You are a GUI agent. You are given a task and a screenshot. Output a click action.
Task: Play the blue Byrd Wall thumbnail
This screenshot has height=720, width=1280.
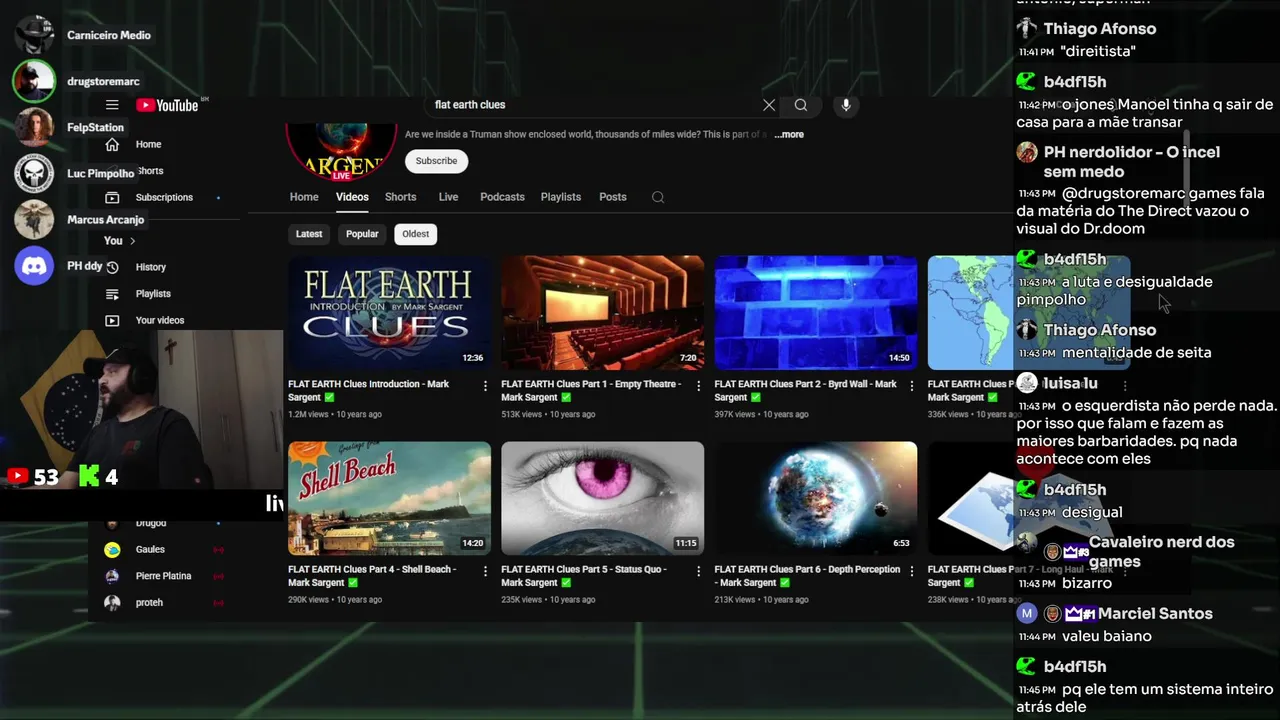(x=815, y=313)
